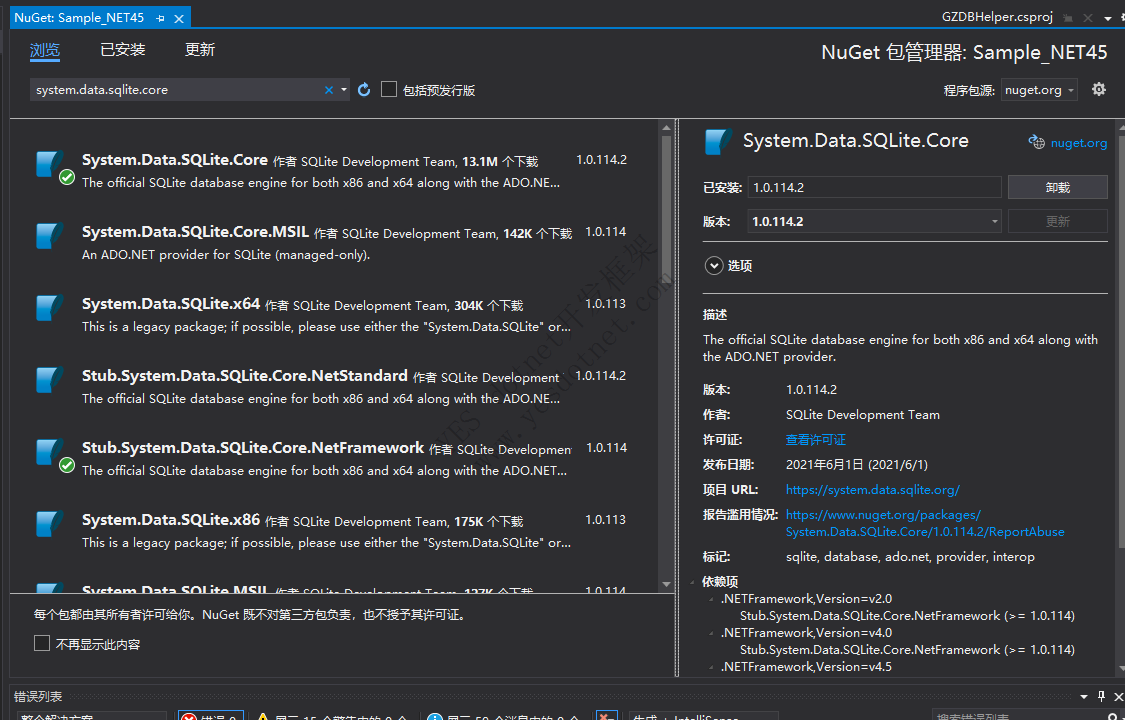
Task: Select the System.Data.SQLite.Core.MSIL package name
Action: (x=195, y=232)
